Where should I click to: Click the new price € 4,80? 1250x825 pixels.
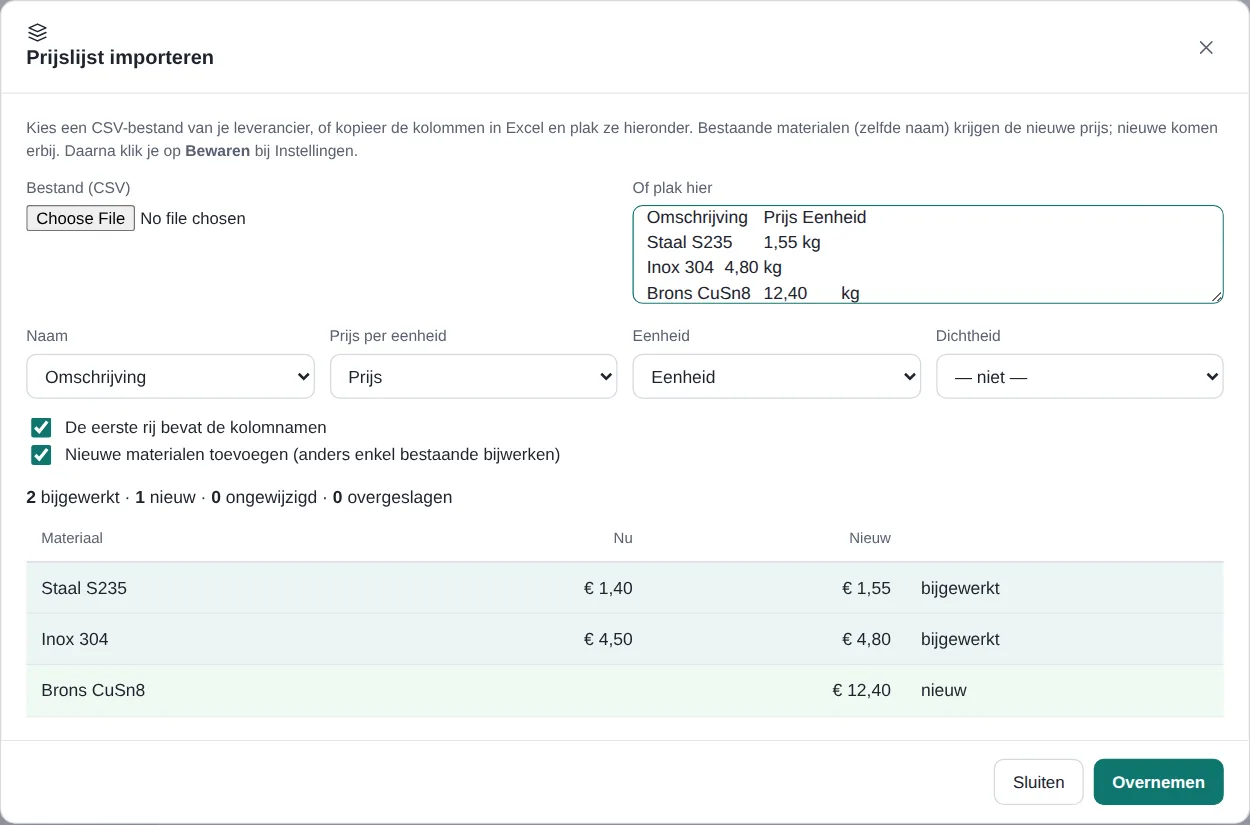[x=866, y=639]
